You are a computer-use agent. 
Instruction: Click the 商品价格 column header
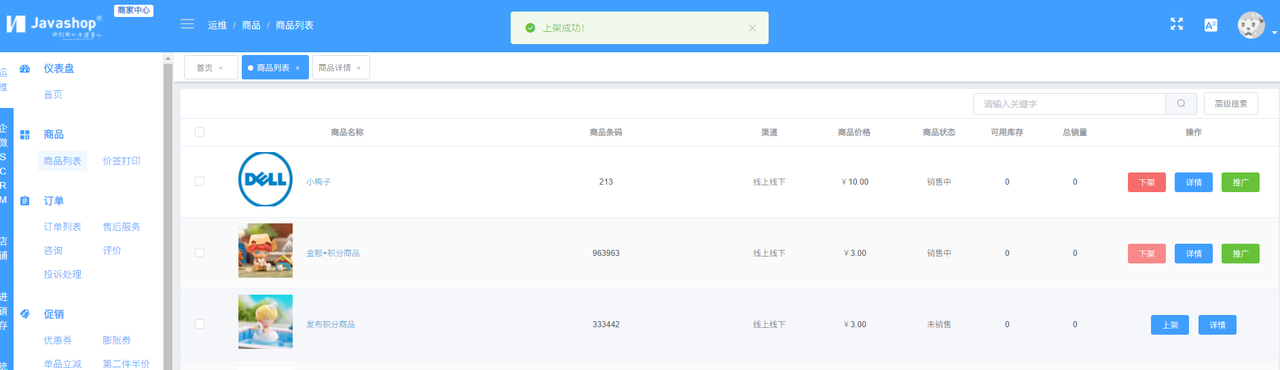click(x=855, y=132)
